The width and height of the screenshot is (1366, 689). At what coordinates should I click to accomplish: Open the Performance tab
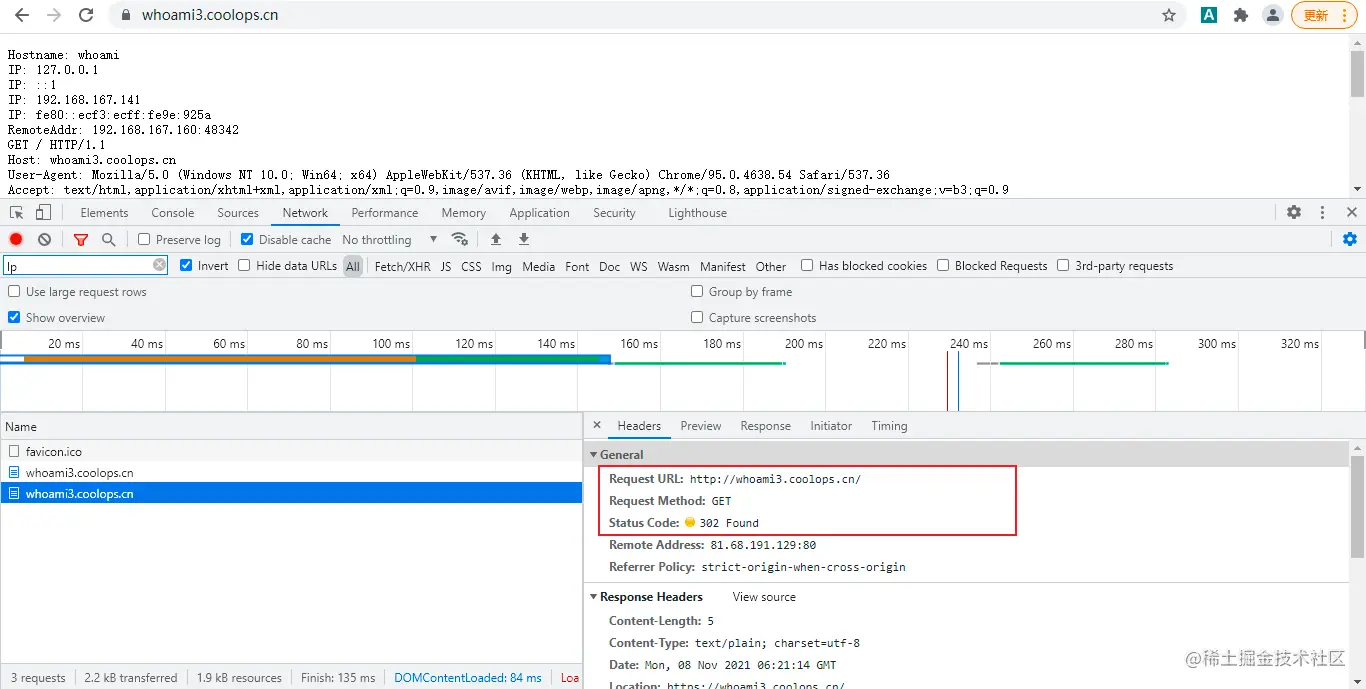[x=385, y=212]
